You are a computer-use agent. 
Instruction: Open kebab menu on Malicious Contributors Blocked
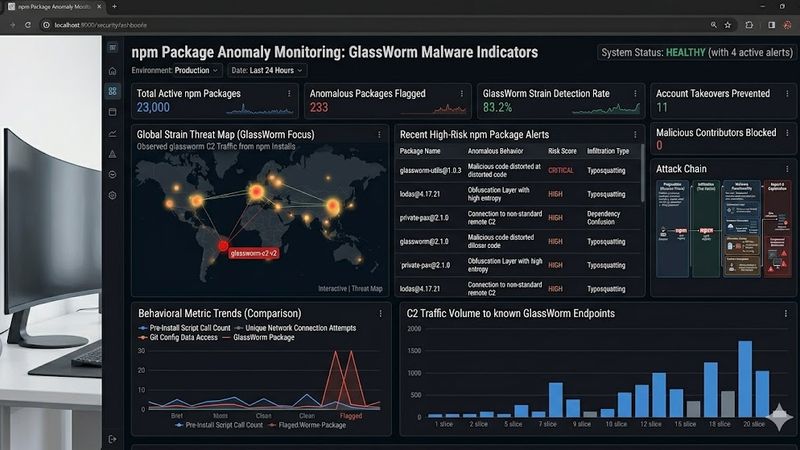pyautogui.click(x=787, y=133)
